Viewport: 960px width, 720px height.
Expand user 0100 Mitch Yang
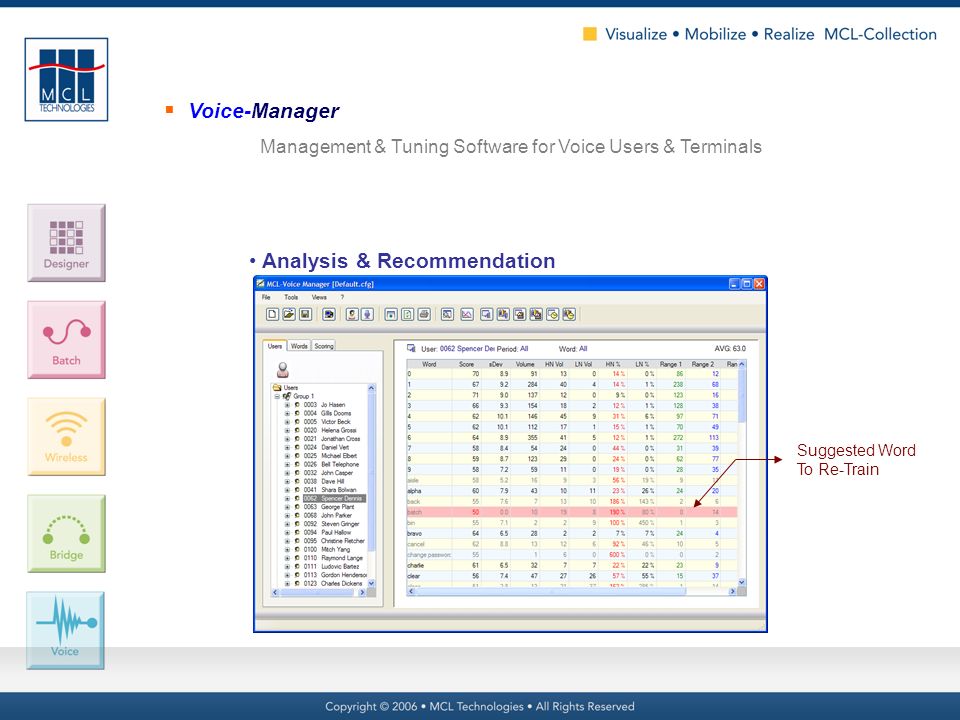coord(287,550)
